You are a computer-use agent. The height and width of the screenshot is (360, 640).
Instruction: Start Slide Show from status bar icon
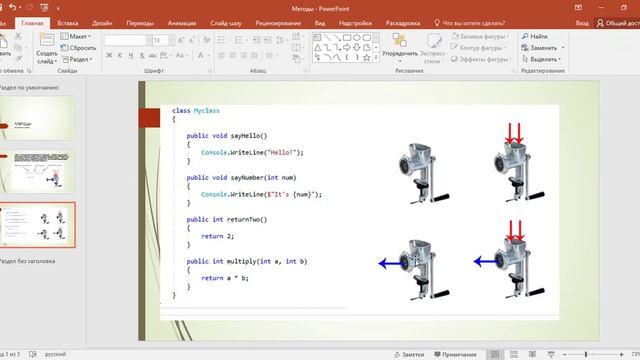point(551,354)
